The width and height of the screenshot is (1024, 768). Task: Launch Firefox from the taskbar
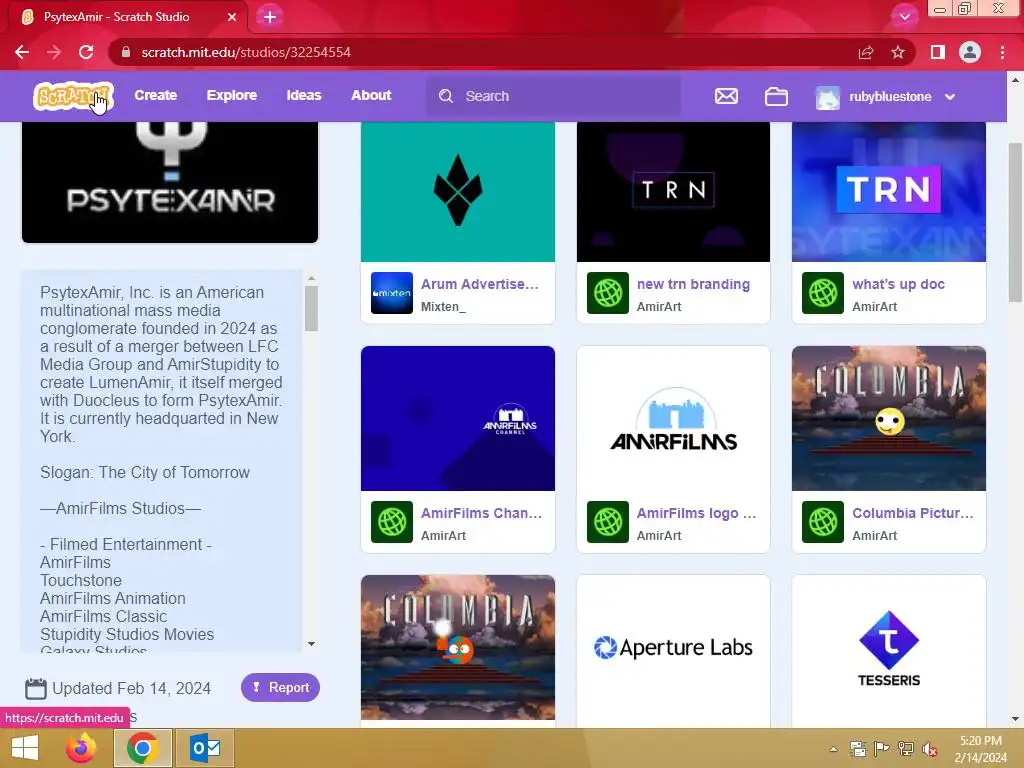(81, 748)
